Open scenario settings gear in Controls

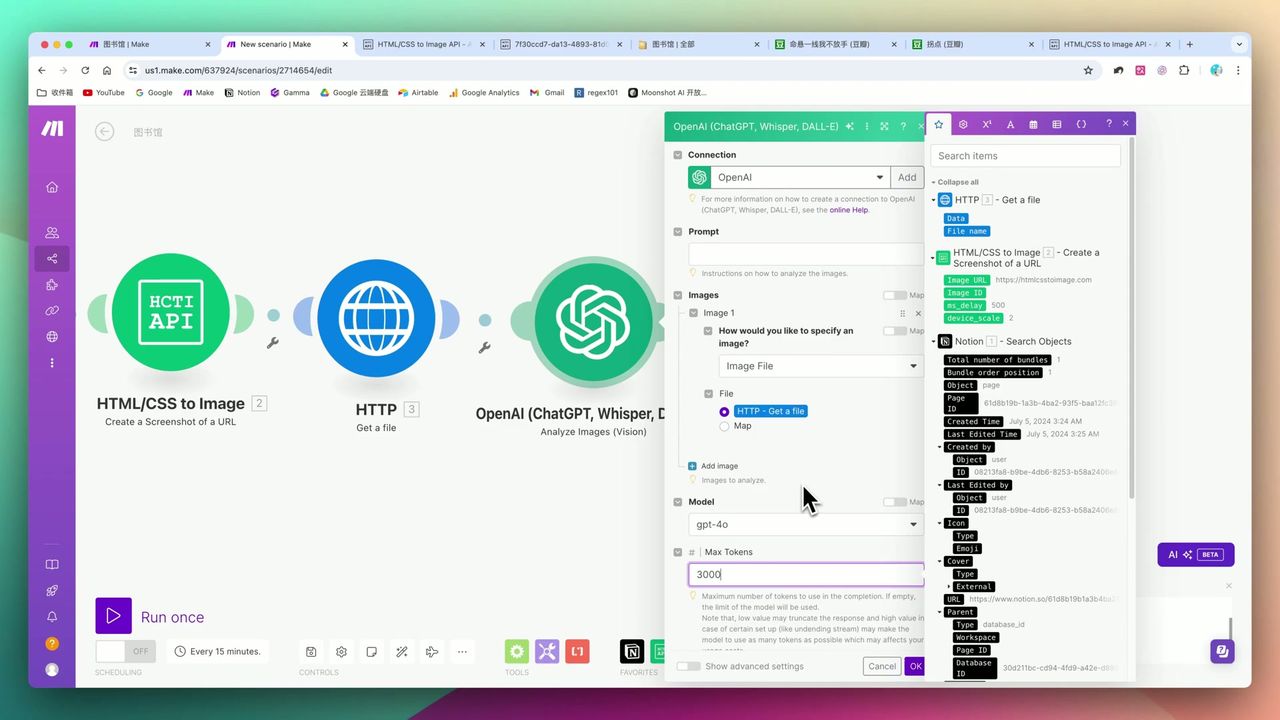pos(341,652)
